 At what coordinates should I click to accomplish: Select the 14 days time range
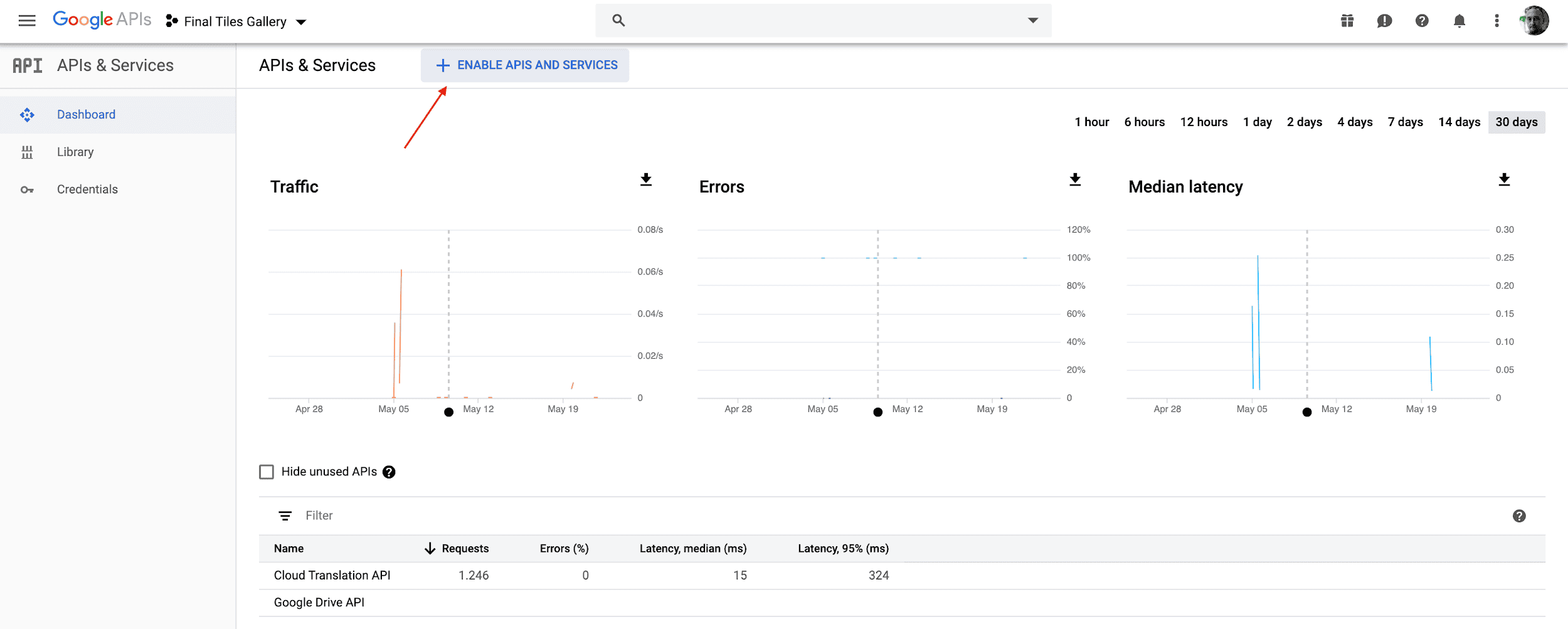click(x=1459, y=122)
